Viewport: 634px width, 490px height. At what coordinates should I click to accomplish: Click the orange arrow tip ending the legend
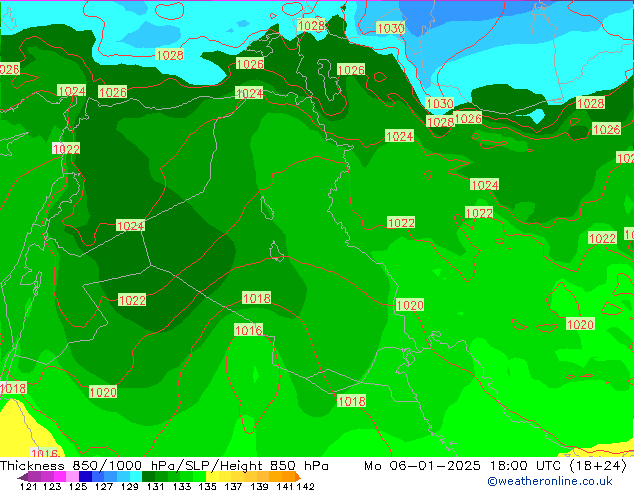click(x=298, y=477)
